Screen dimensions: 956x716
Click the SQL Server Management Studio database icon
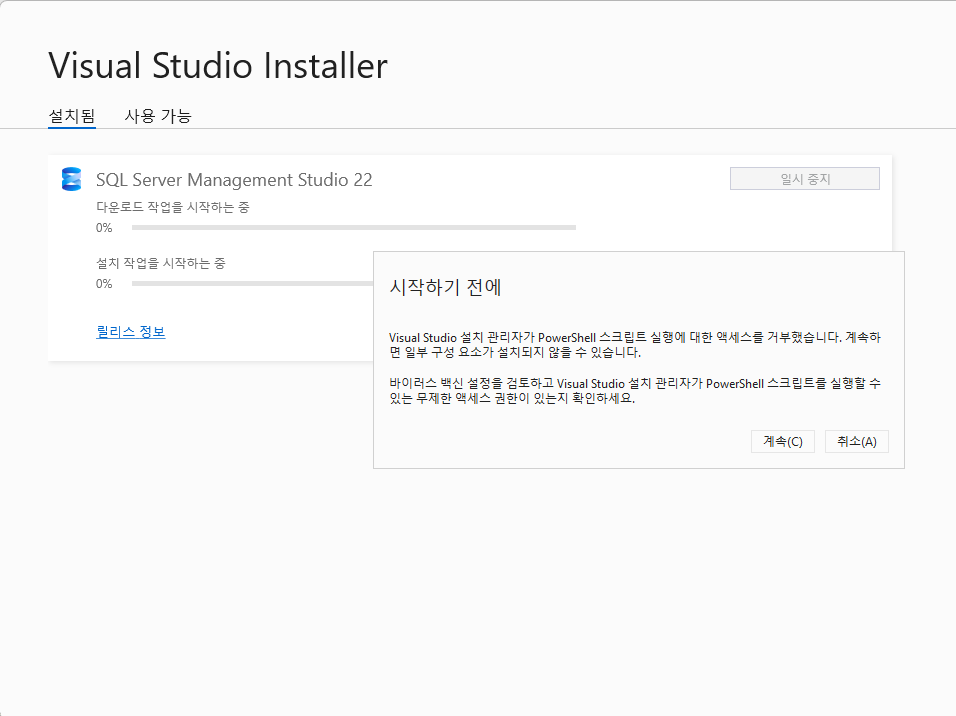point(71,179)
